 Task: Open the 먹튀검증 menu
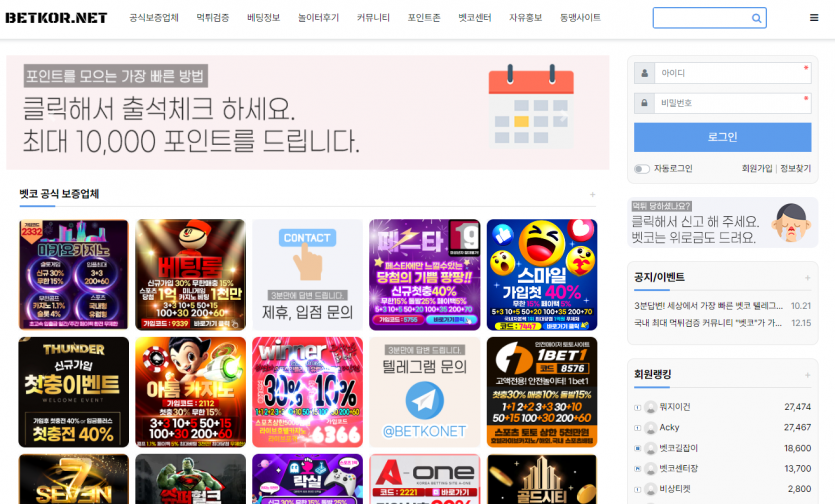(x=212, y=18)
